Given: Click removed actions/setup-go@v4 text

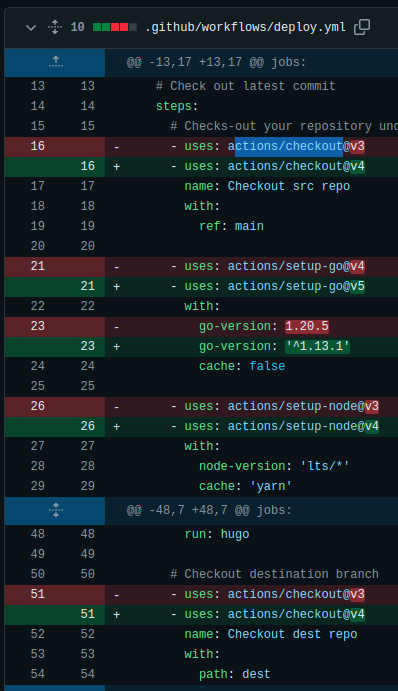Looking at the screenshot, I should 296,266.
